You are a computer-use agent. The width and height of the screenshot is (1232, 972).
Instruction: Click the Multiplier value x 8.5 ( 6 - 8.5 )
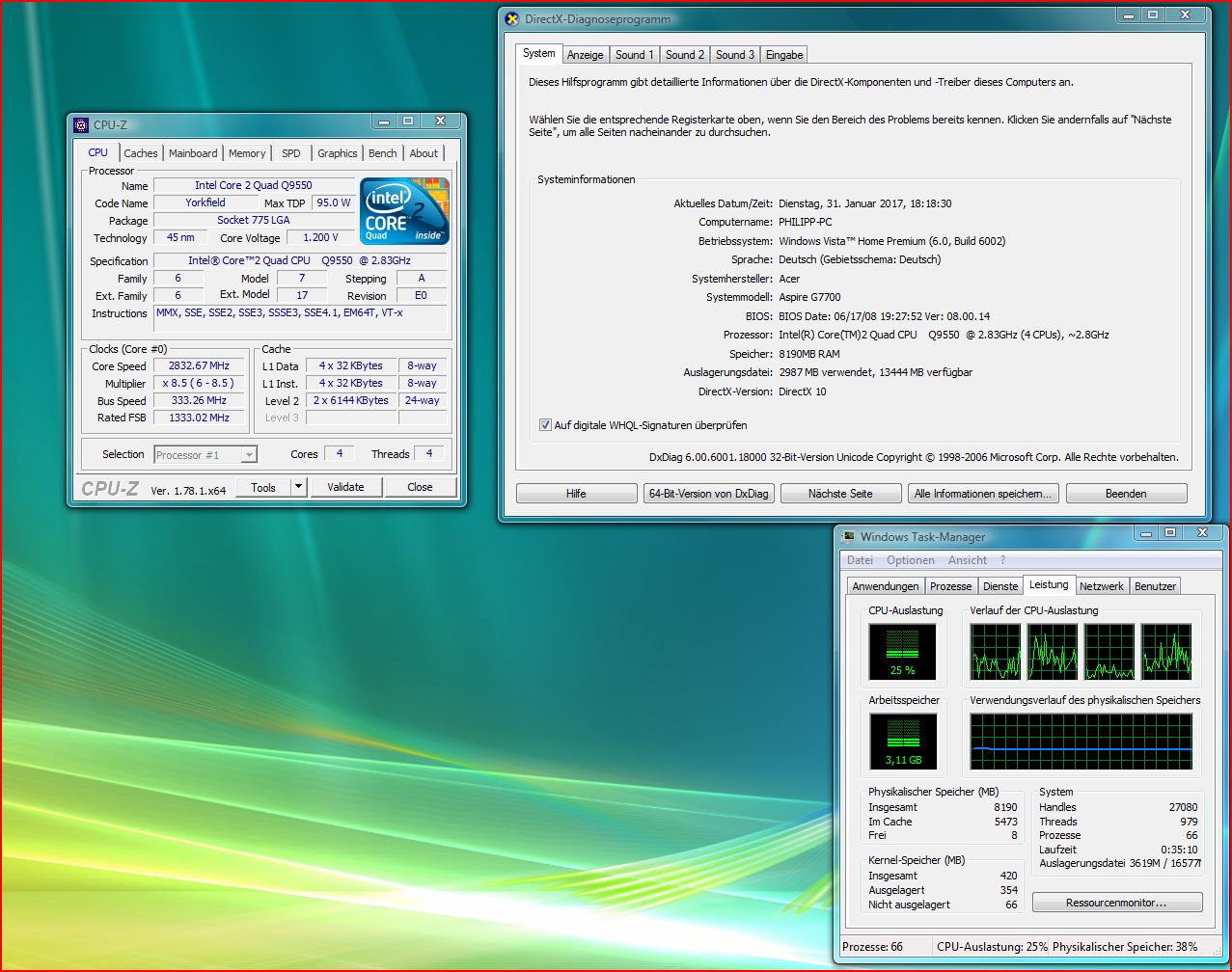pyautogui.click(x=200, y=383)
